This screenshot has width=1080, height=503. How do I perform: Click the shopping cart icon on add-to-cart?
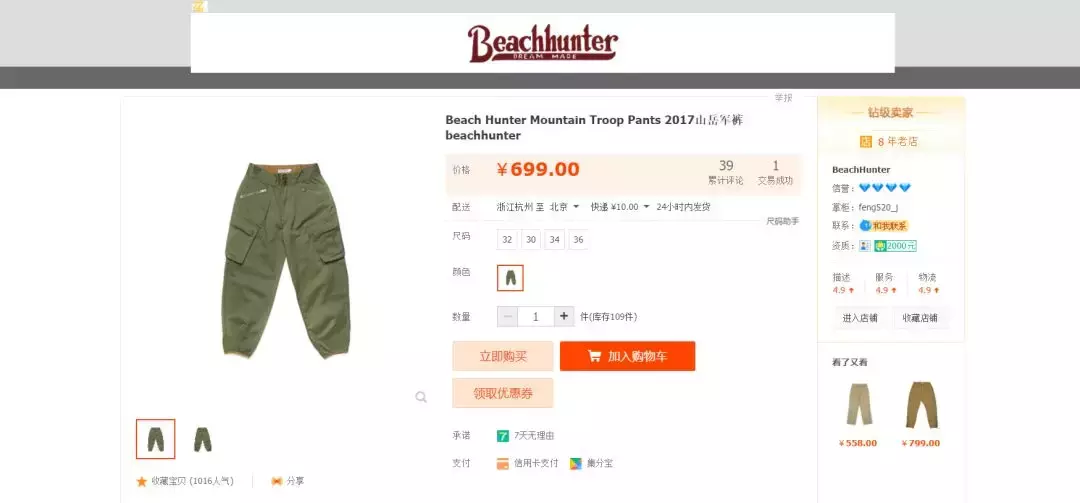594,356
